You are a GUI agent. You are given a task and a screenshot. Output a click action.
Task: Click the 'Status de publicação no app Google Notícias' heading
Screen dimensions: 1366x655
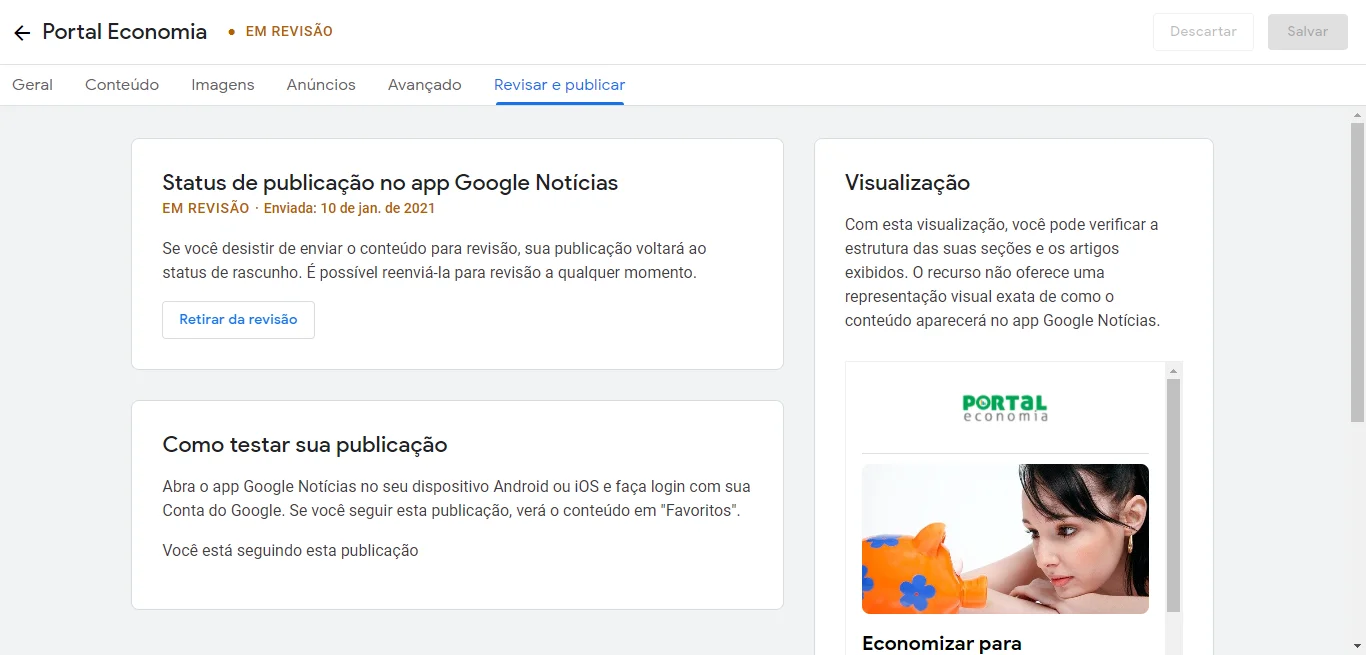pyautogui.click(x=390, y=183)
